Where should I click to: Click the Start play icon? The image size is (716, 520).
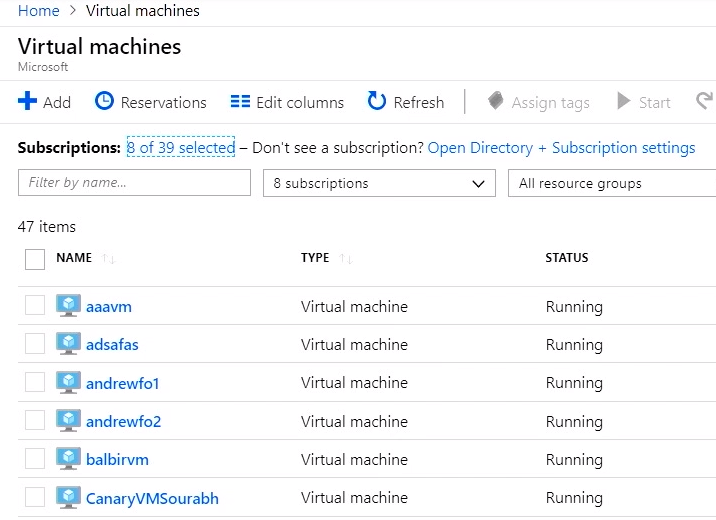(623, 101)
